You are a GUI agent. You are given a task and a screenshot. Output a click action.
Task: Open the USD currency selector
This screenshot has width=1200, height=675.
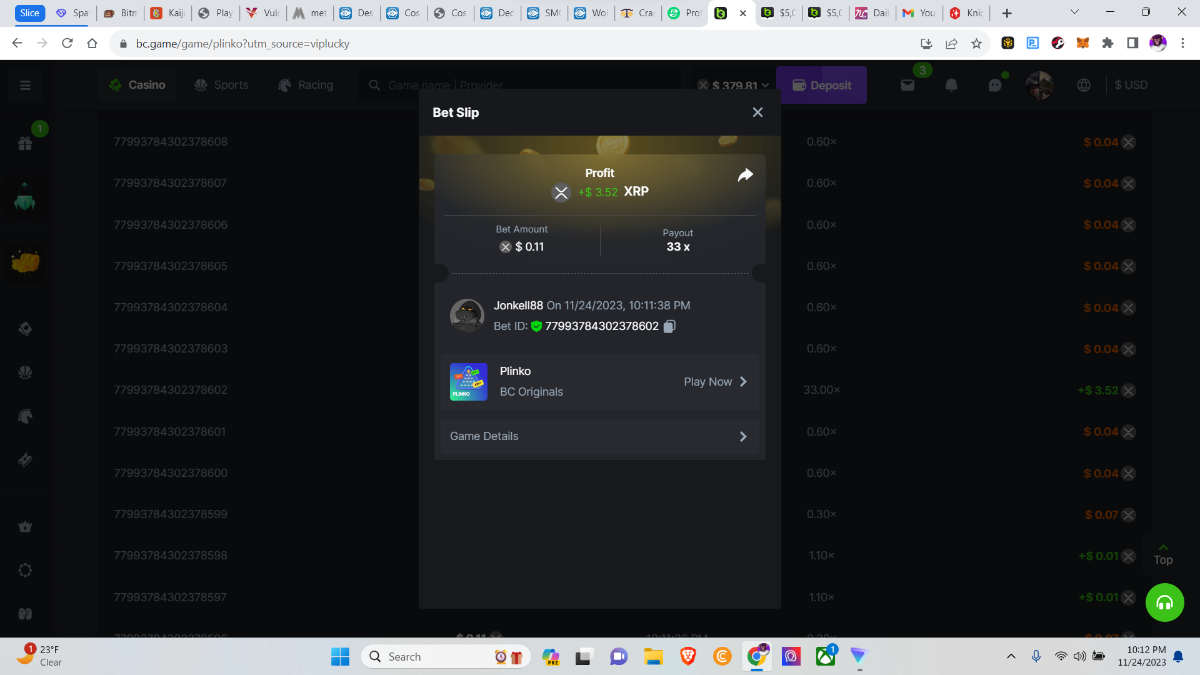(x=1131, y=85)
